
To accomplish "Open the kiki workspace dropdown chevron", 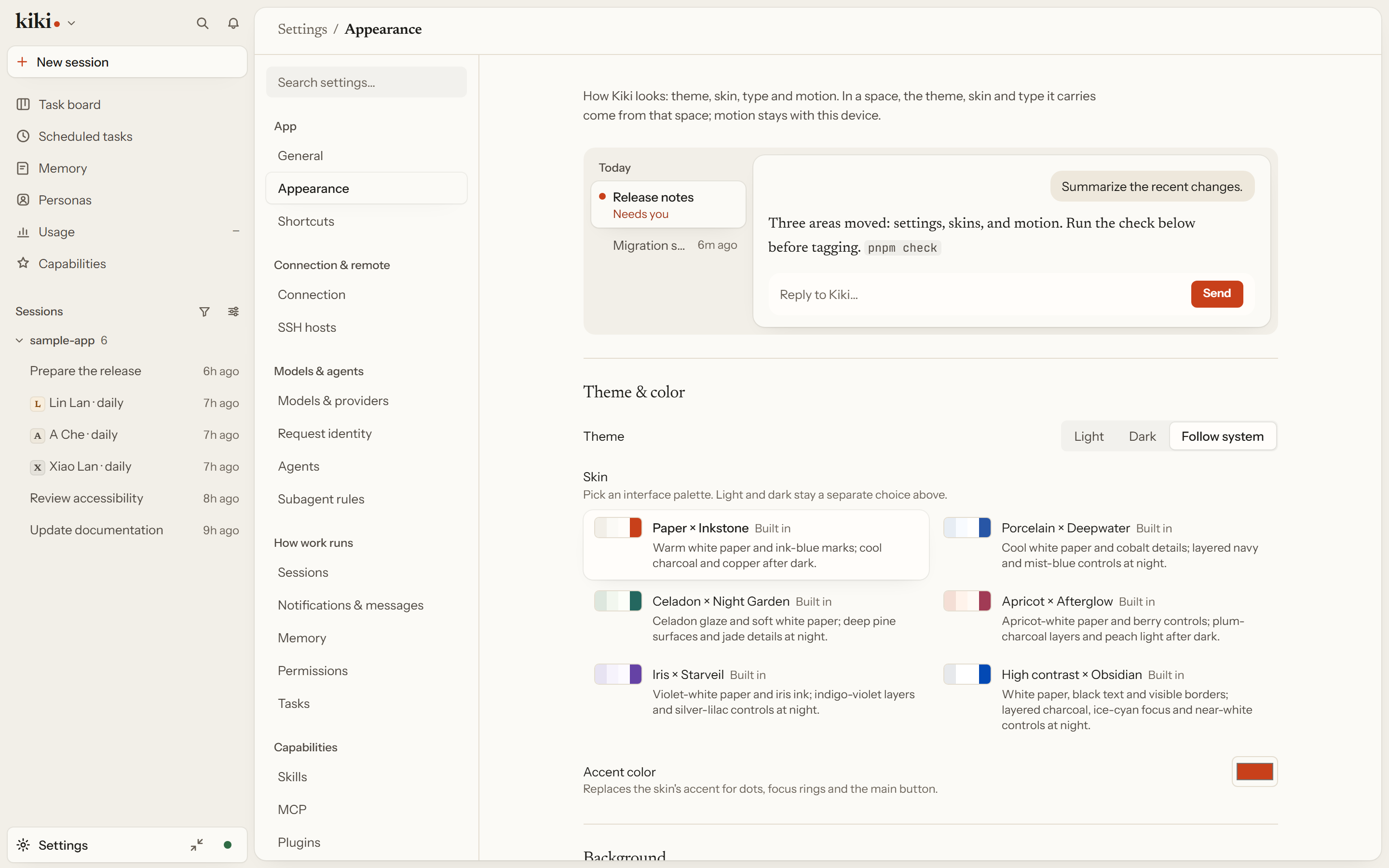I will coord(71,24).
